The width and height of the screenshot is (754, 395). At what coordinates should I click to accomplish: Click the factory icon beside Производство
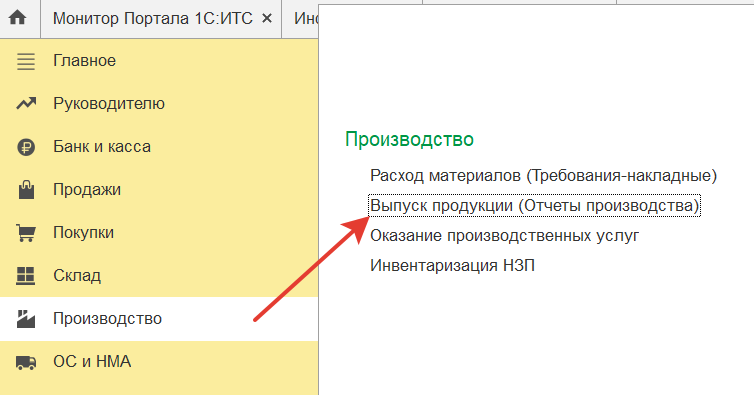coord(26,319)
